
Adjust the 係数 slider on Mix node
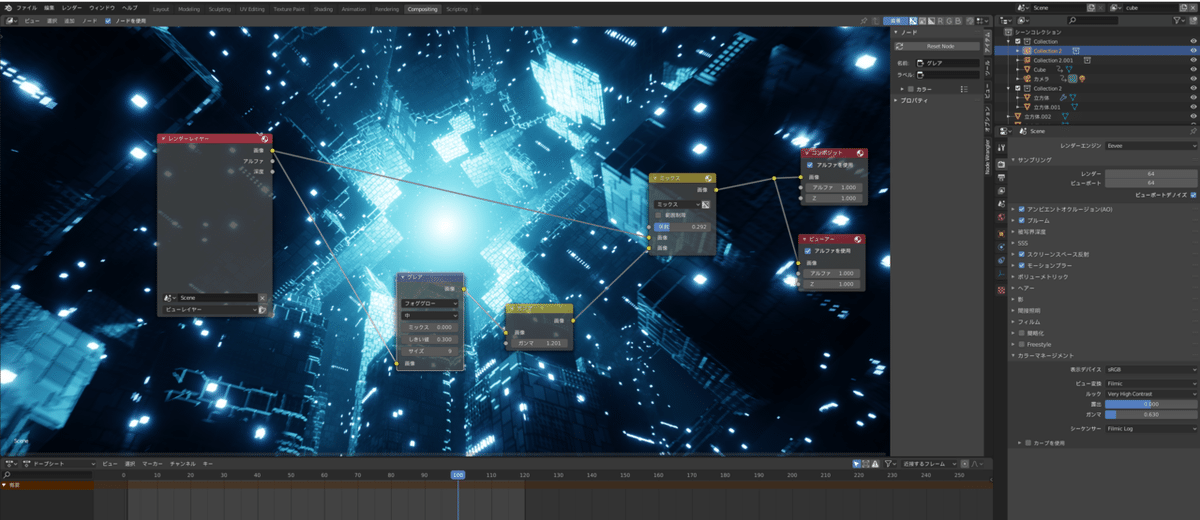682,227
